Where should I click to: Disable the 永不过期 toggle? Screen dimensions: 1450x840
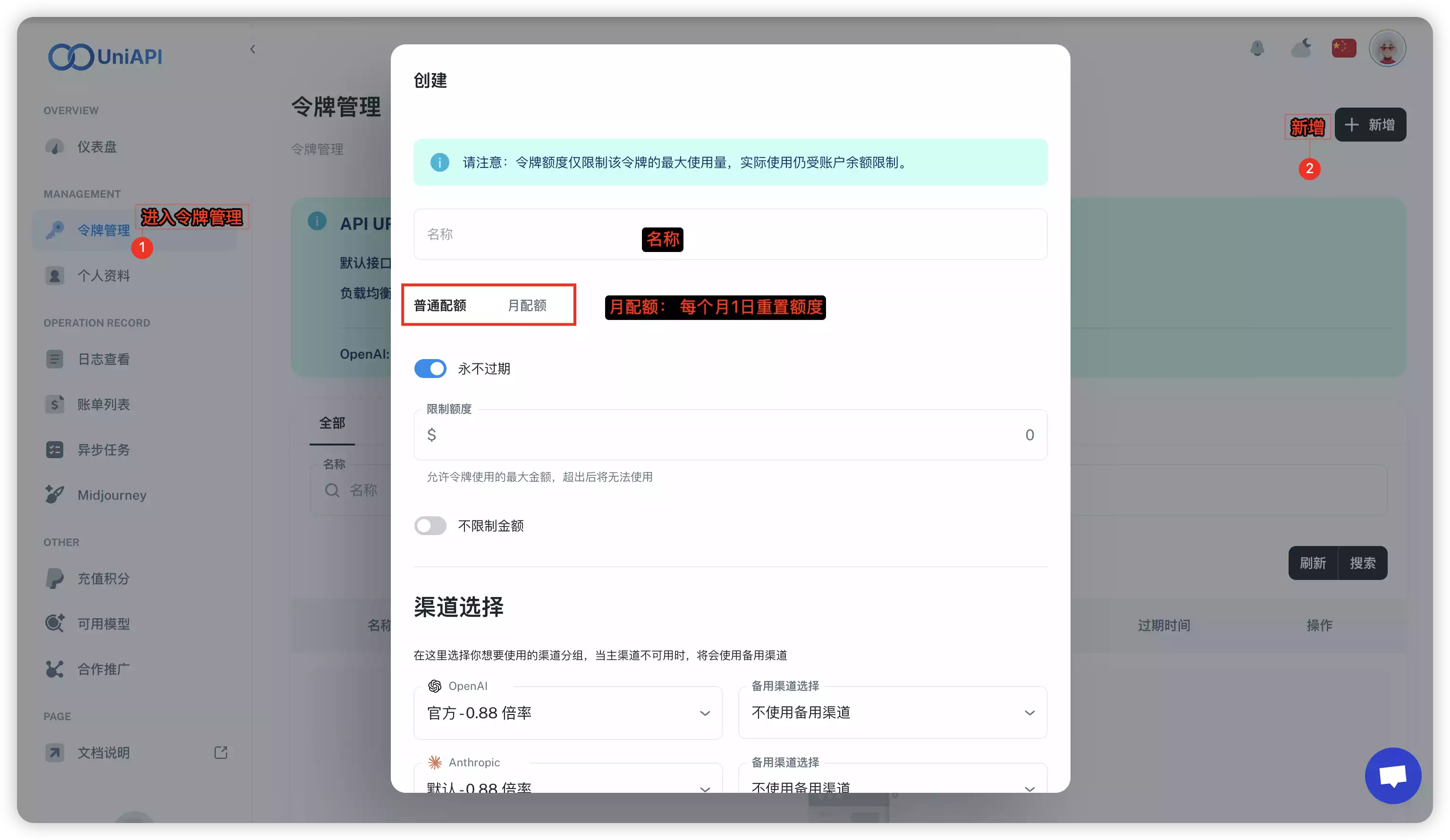(430, 369)
